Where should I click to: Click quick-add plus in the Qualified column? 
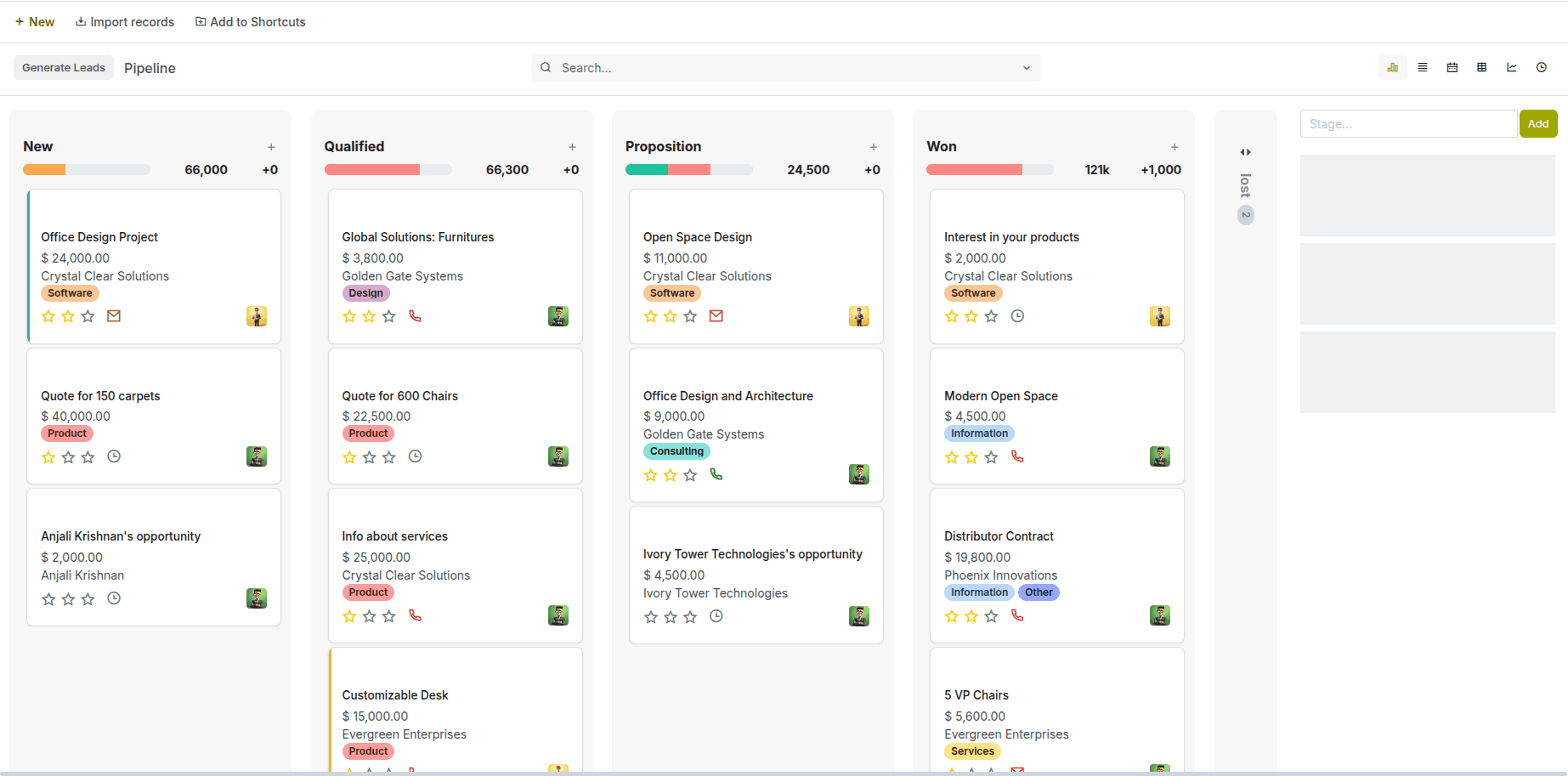click(x=572, y=147)
